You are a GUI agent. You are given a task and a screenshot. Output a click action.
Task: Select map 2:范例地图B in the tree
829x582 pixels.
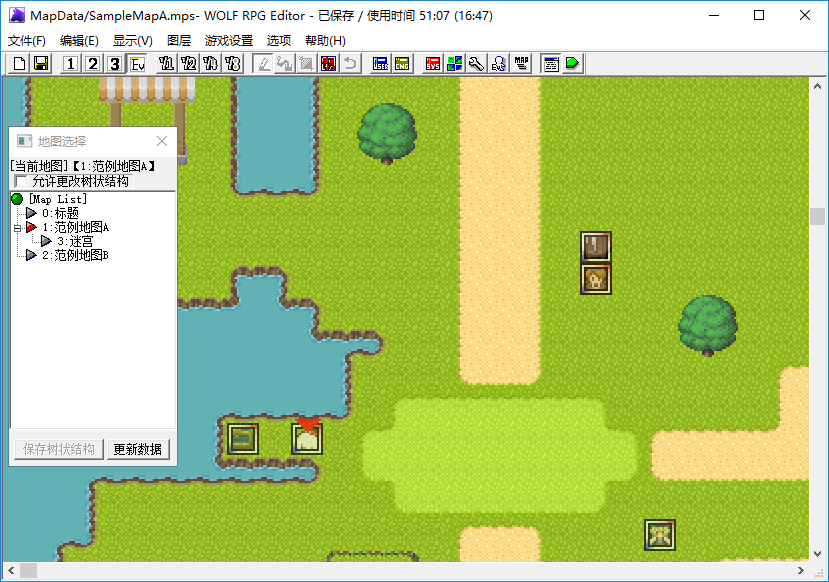(75, 255)
